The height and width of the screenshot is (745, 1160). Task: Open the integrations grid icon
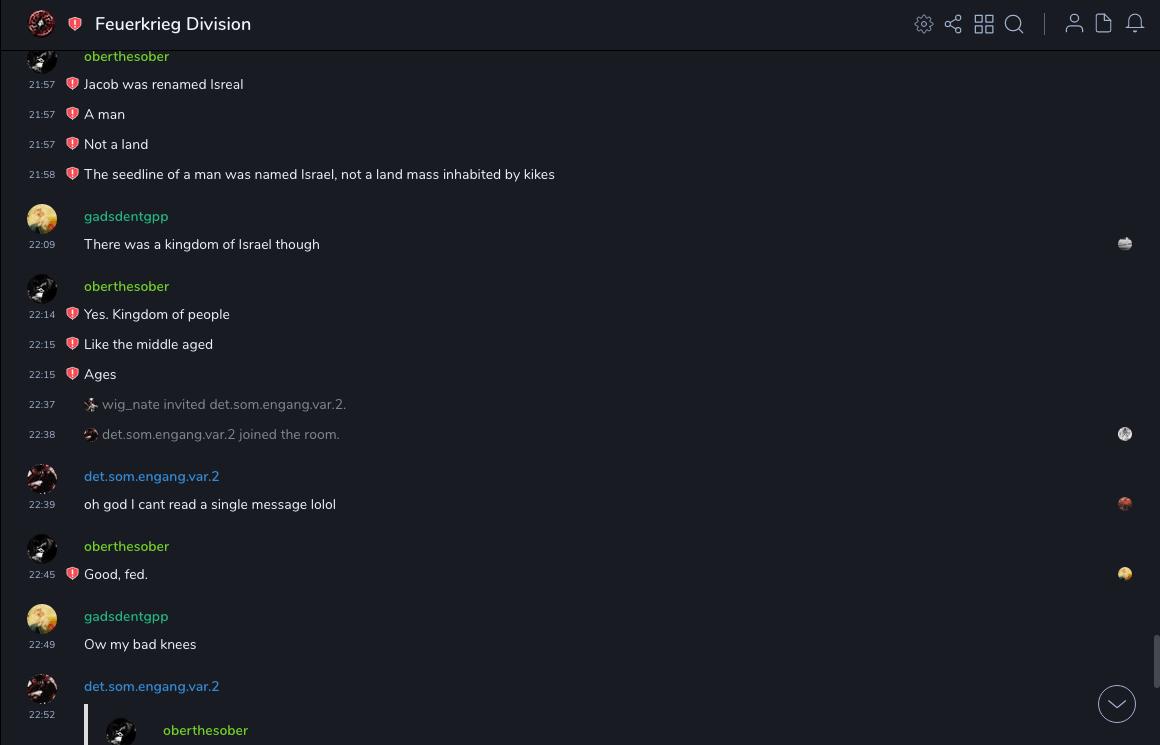984,24
